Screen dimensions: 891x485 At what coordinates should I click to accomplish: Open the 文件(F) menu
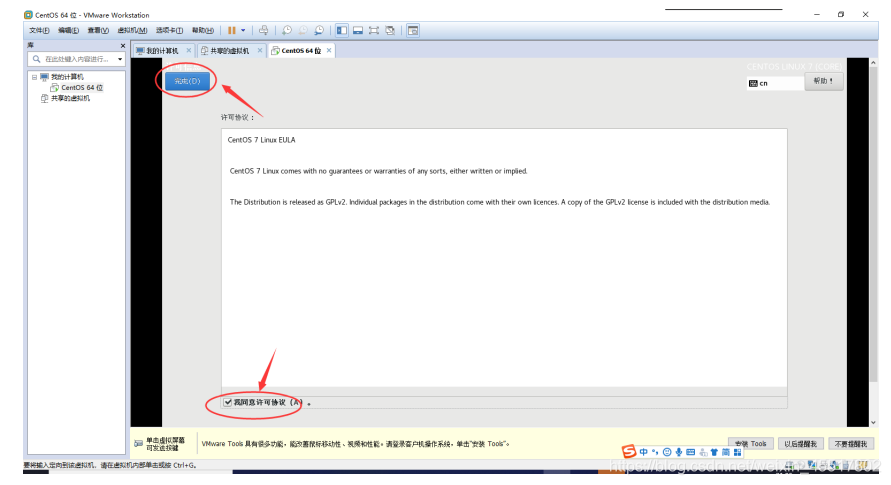[39, 31]
